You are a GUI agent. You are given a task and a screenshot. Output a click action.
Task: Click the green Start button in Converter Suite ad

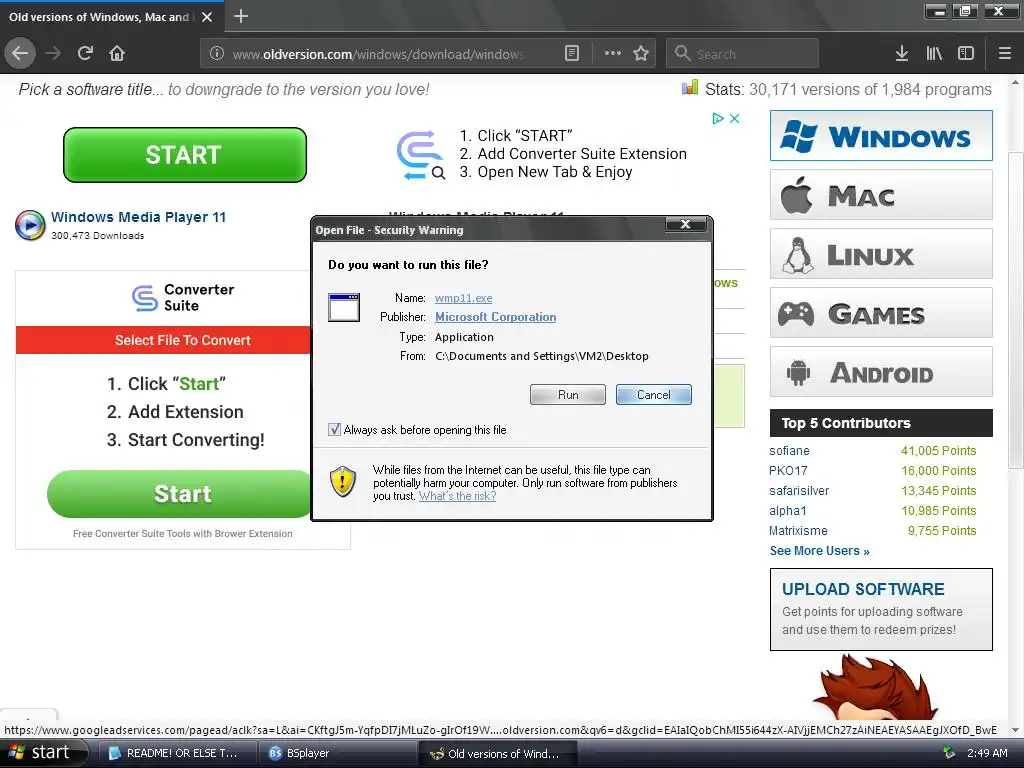182,494
